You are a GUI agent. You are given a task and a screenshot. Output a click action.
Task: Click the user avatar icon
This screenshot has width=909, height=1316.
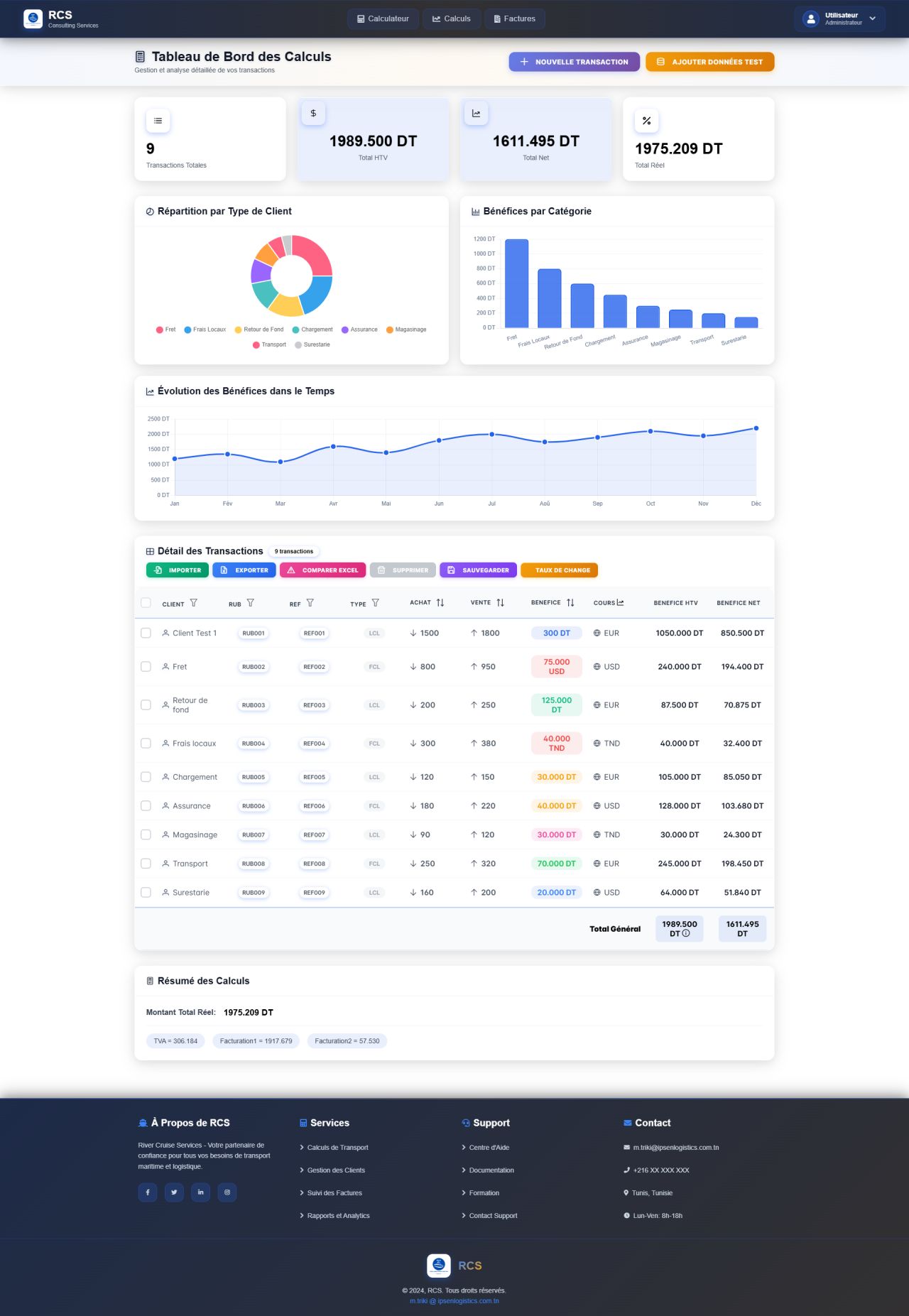click(x=811, y=19)
